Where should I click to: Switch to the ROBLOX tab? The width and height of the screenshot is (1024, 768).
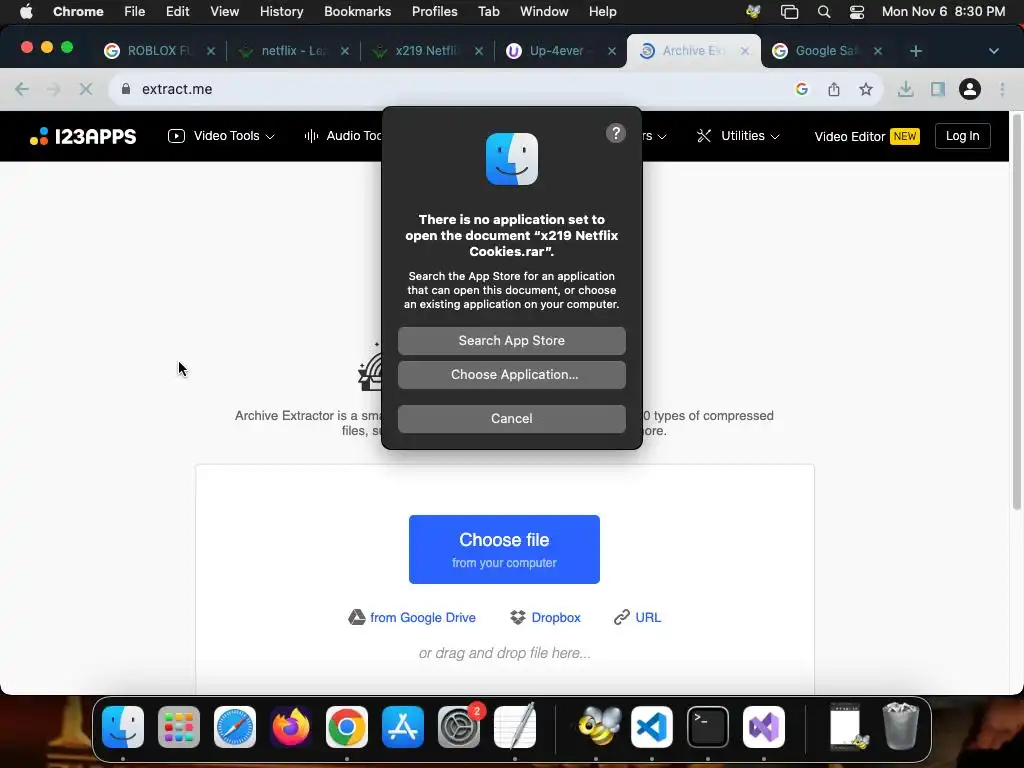click(x=160, y=51)
